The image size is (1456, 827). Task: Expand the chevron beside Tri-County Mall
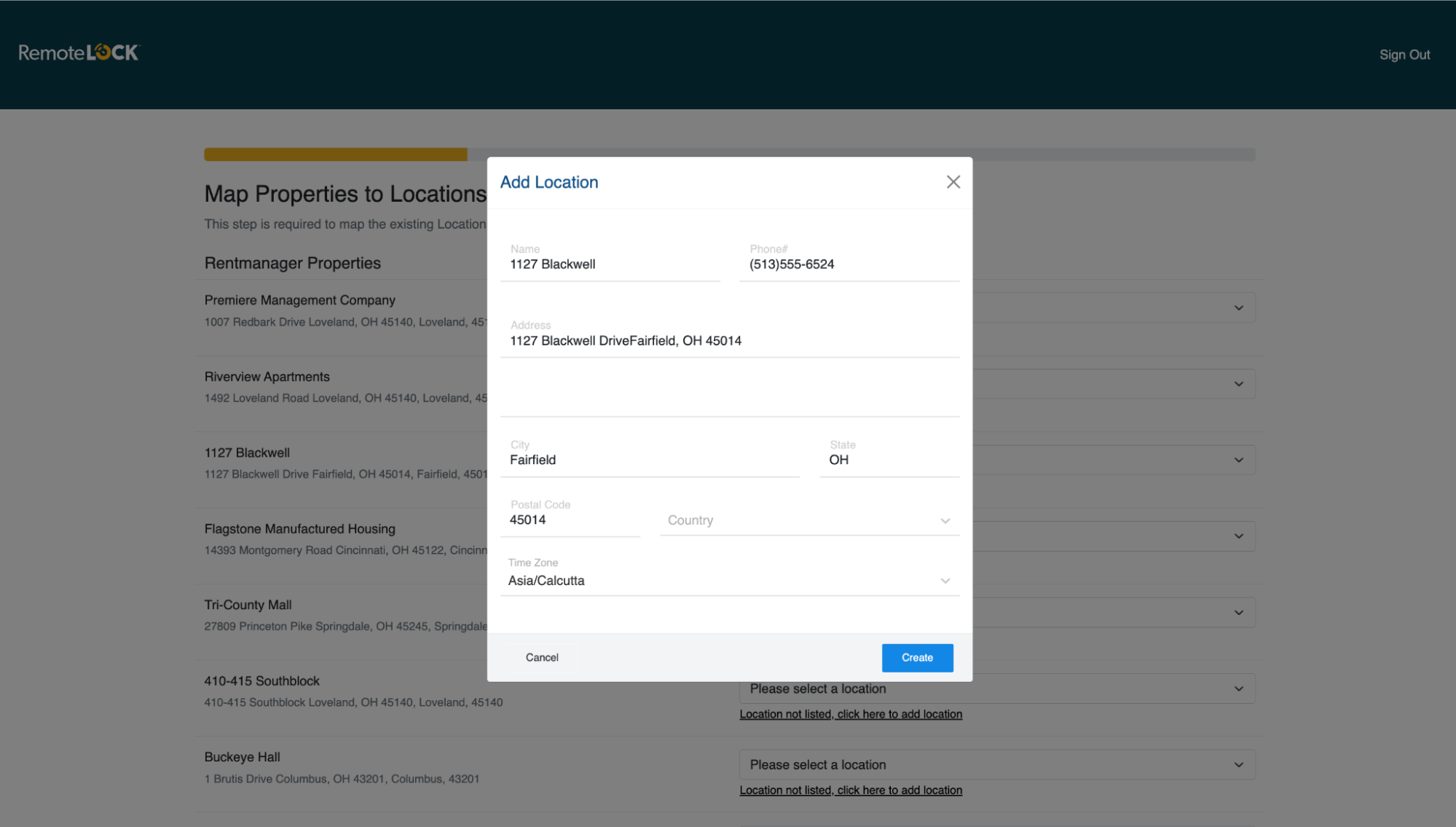1238,612
